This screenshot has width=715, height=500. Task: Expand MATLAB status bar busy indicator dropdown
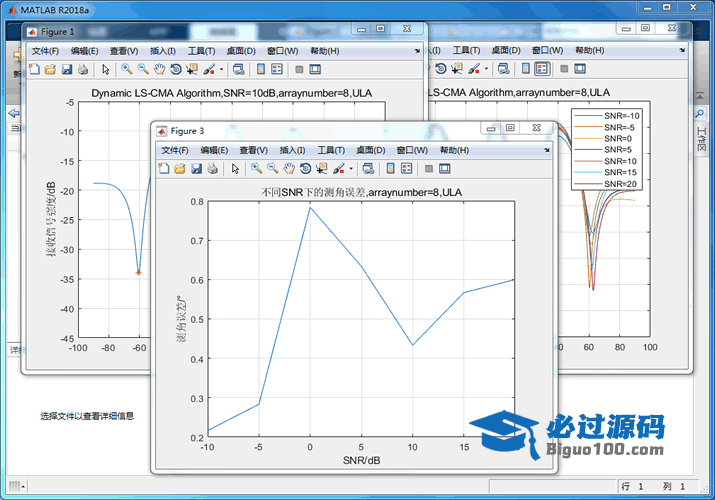(x=23, y=487)
